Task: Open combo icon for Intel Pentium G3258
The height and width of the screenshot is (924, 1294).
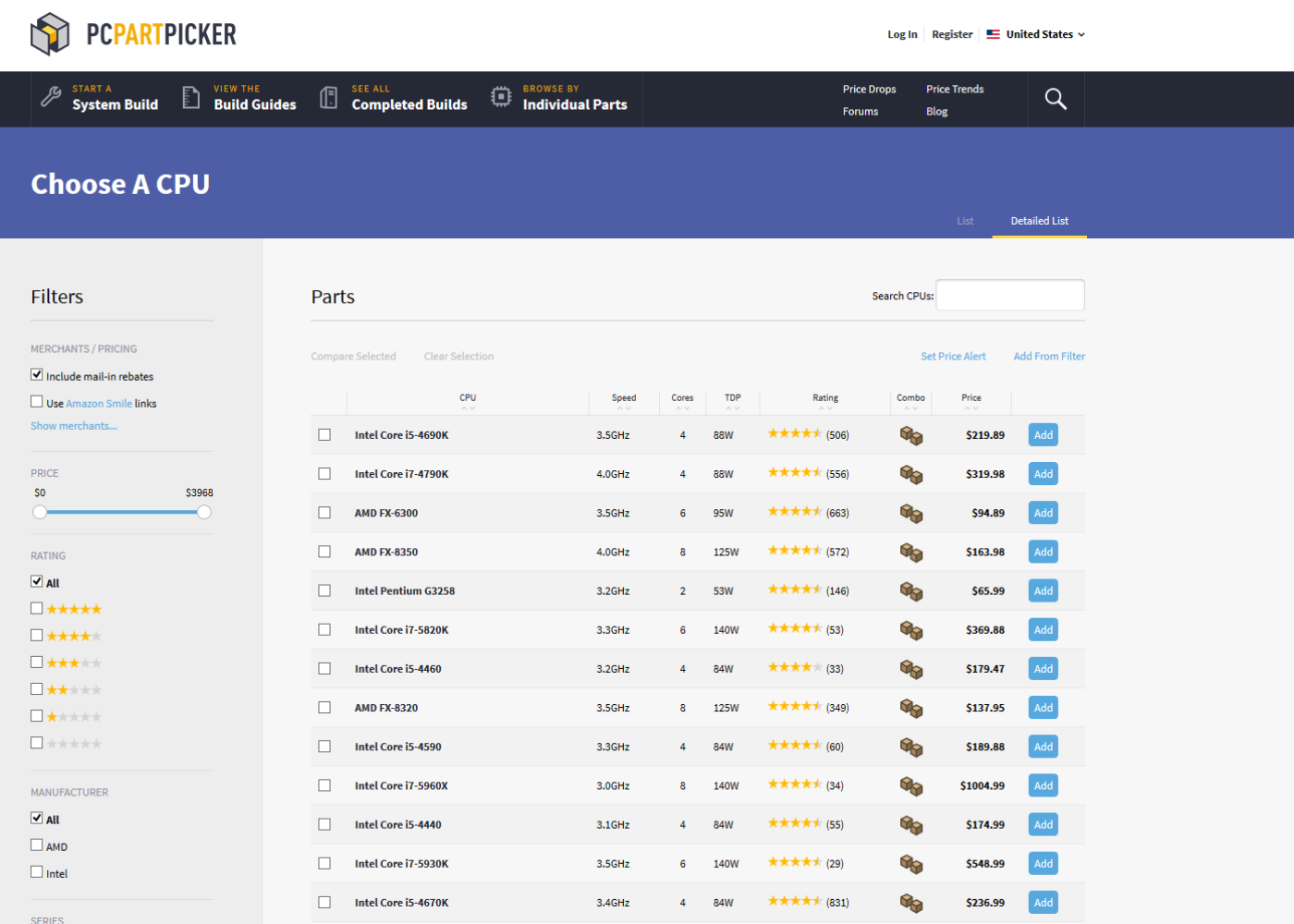Action: coord(911,590)
